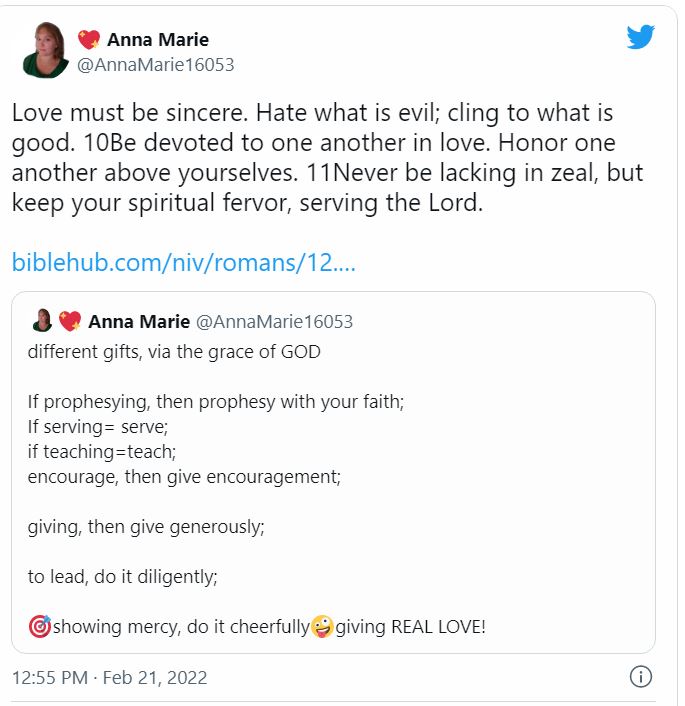Click the quoted tweet's @AnnaMarie16053 handle
The image size is (685, 706).
pyautogui.click(x=274, y=322)
